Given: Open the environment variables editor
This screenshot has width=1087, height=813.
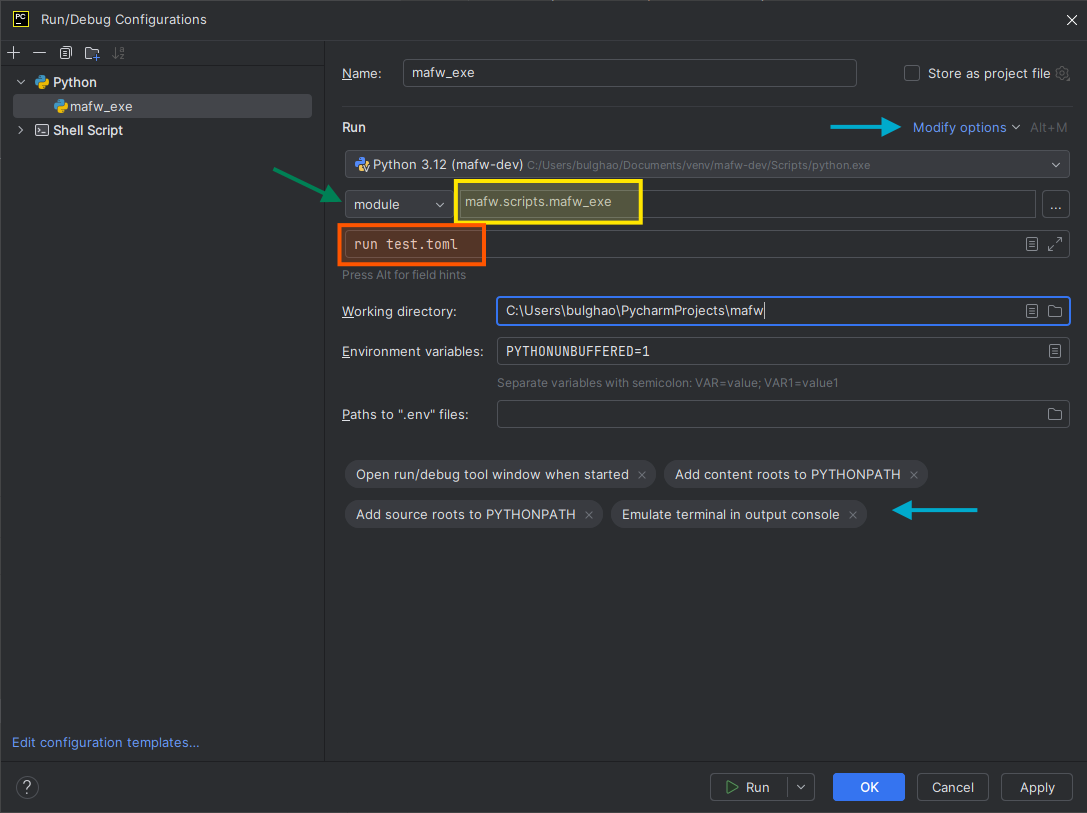Looking at the screenshot, I should [x=1054, y=351].
